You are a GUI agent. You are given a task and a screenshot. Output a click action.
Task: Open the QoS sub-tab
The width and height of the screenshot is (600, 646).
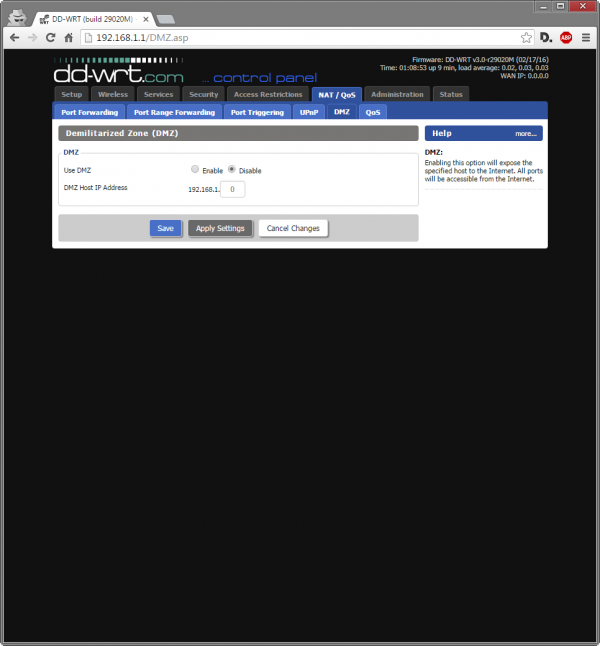373,112
